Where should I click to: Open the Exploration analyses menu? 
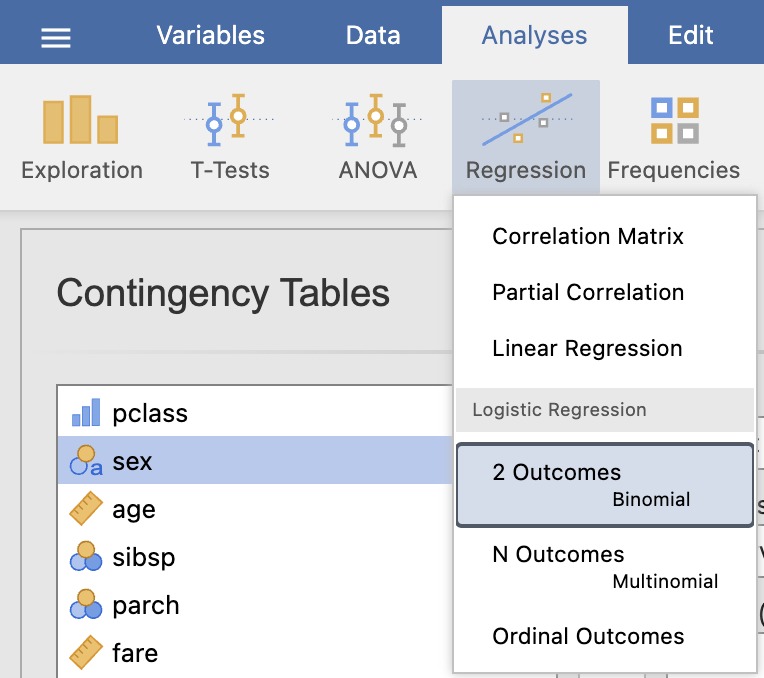[x=81, y=138]
